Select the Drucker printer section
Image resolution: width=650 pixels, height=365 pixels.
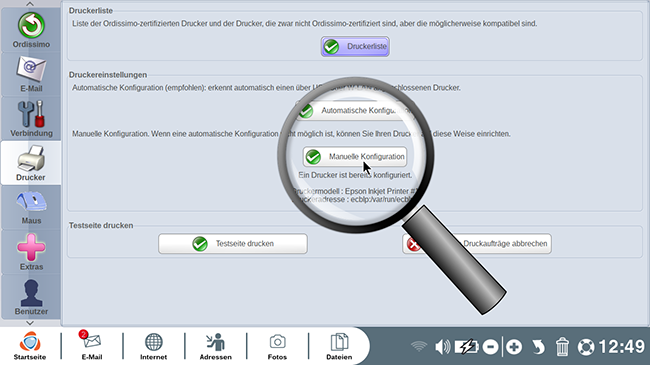coord(31,163)
